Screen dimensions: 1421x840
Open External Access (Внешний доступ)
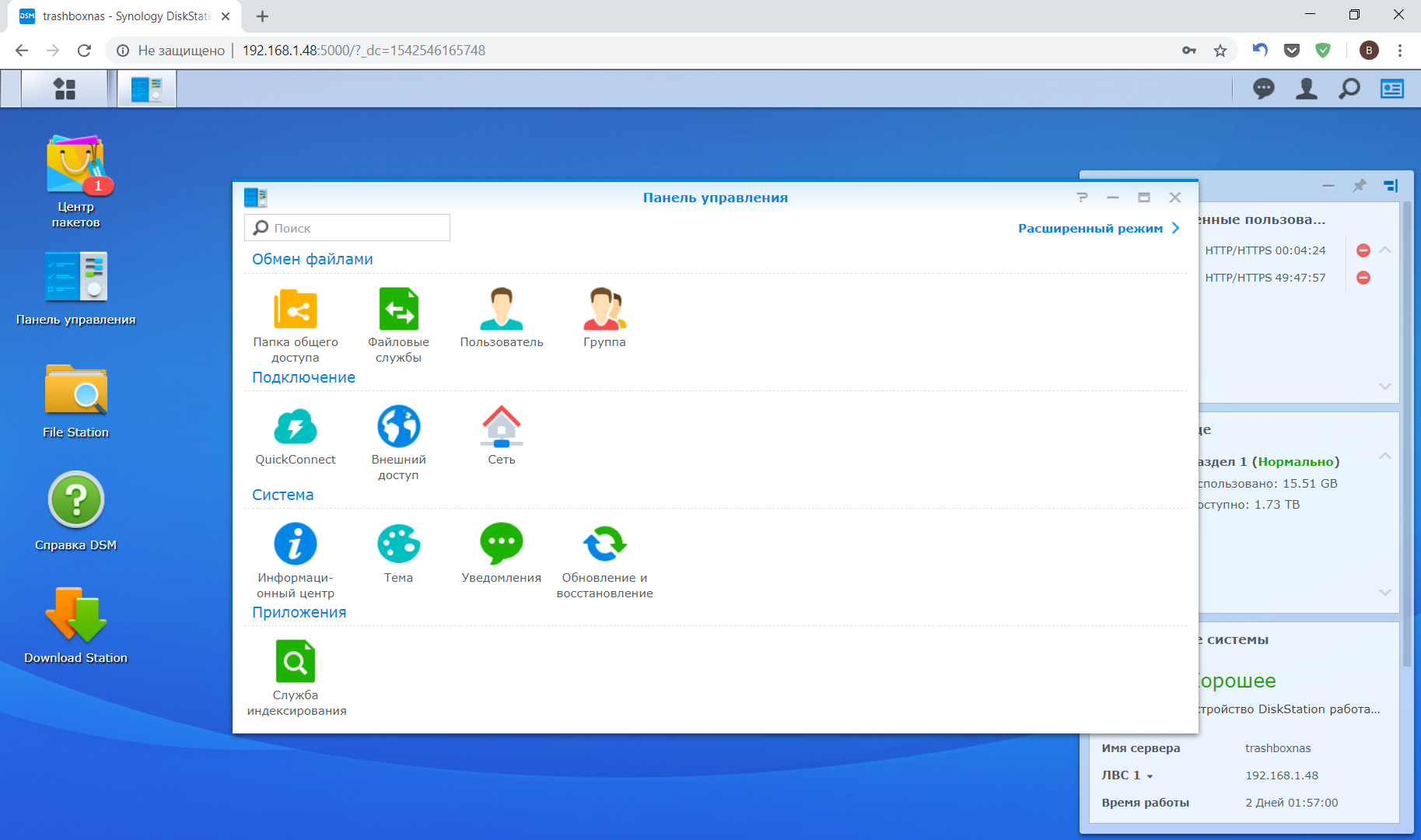point(398,443)
